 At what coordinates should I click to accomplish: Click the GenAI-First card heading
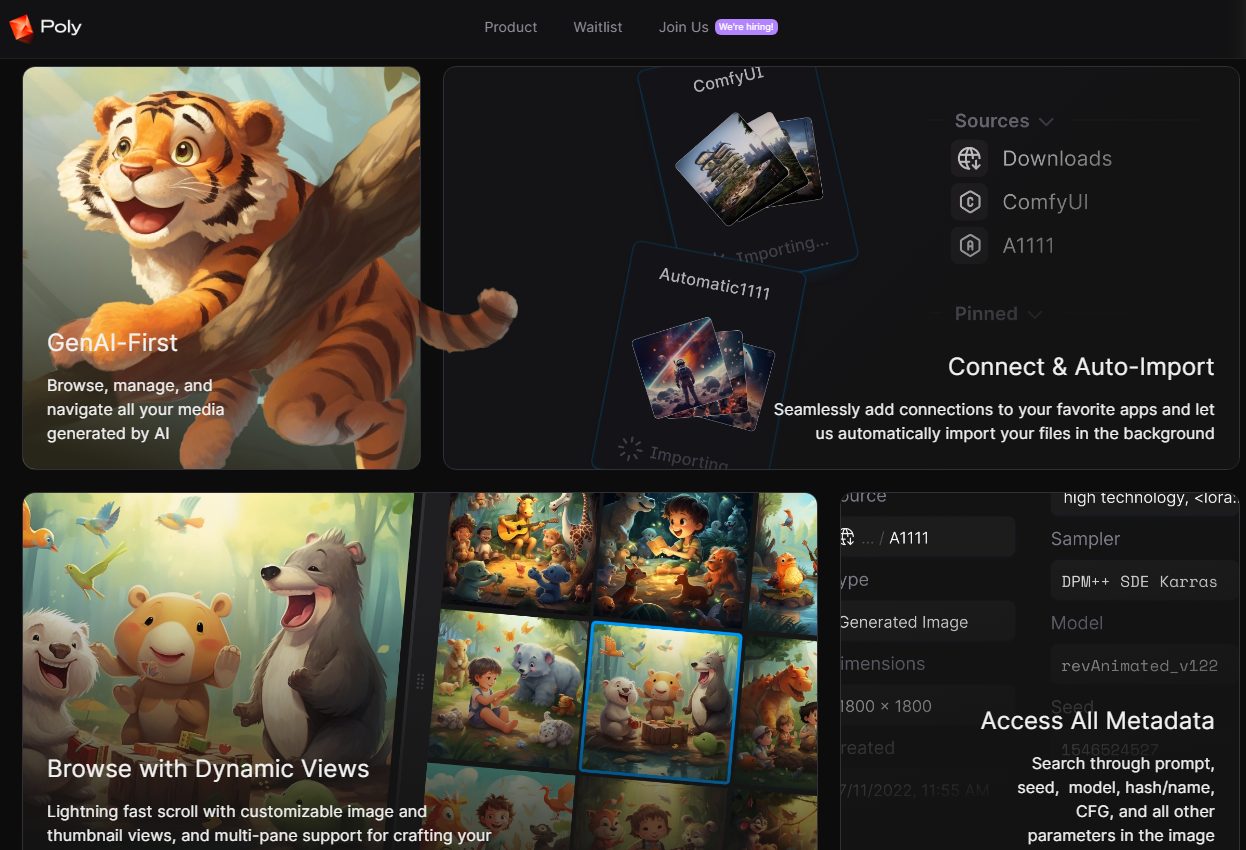pos(112,343)
